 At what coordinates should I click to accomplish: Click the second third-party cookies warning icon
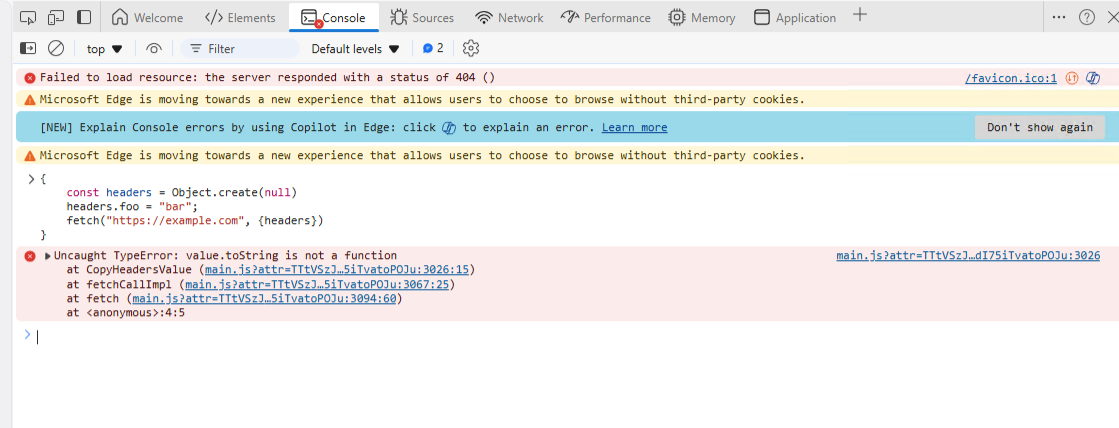coord(30,155)
